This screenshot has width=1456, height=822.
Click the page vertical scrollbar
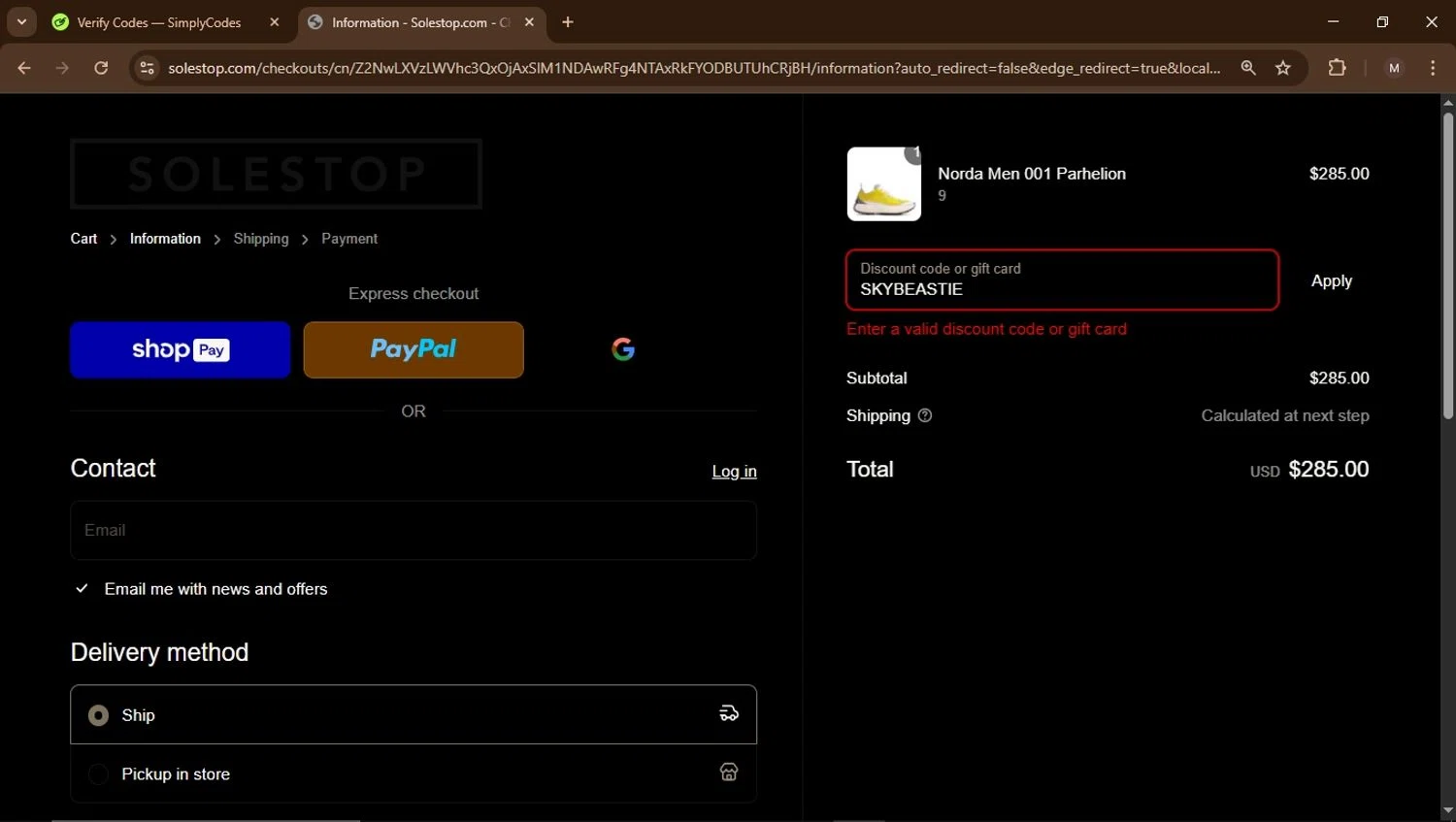tap(1448, 266)
